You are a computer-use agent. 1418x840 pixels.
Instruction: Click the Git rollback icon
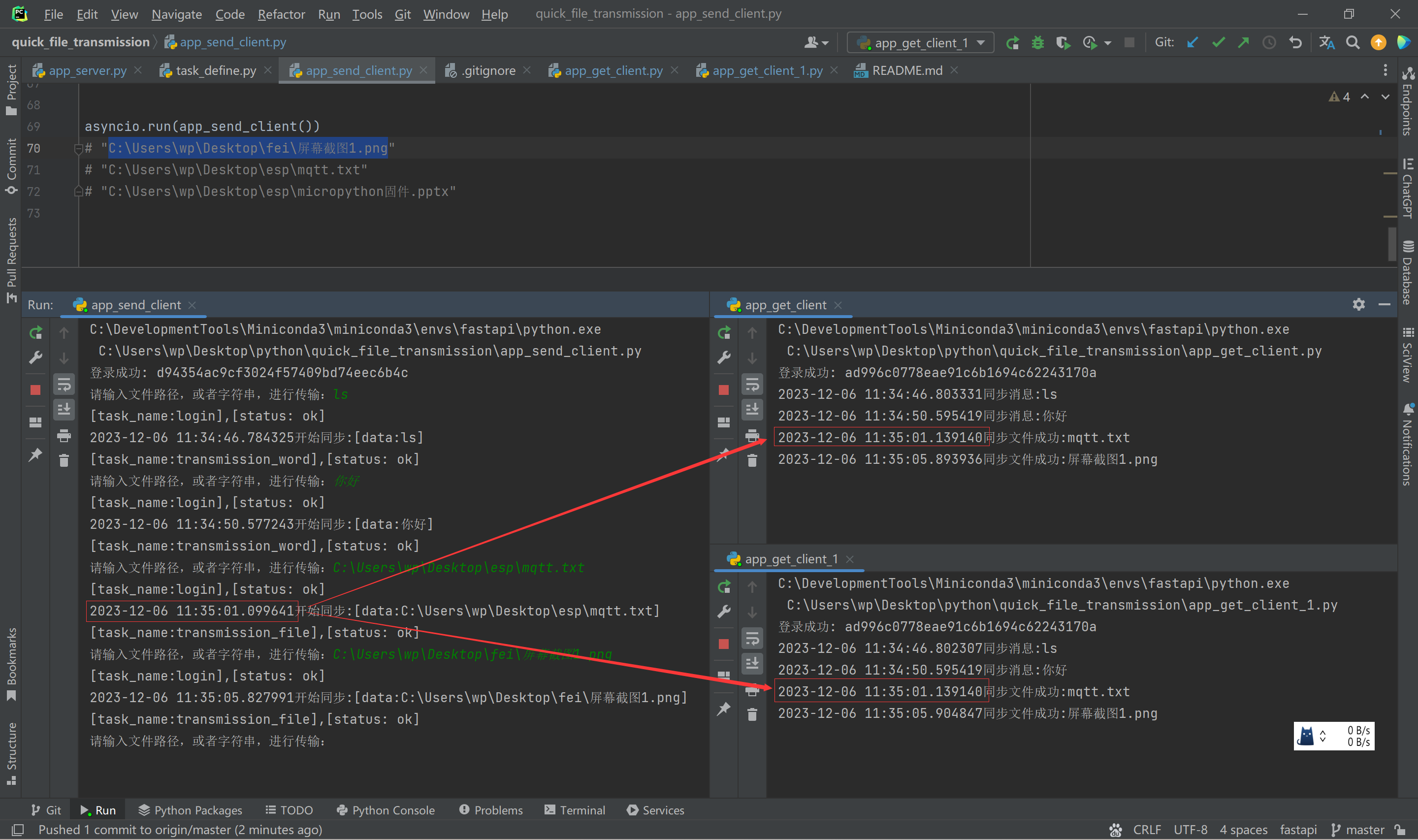tap(1295, 43)
